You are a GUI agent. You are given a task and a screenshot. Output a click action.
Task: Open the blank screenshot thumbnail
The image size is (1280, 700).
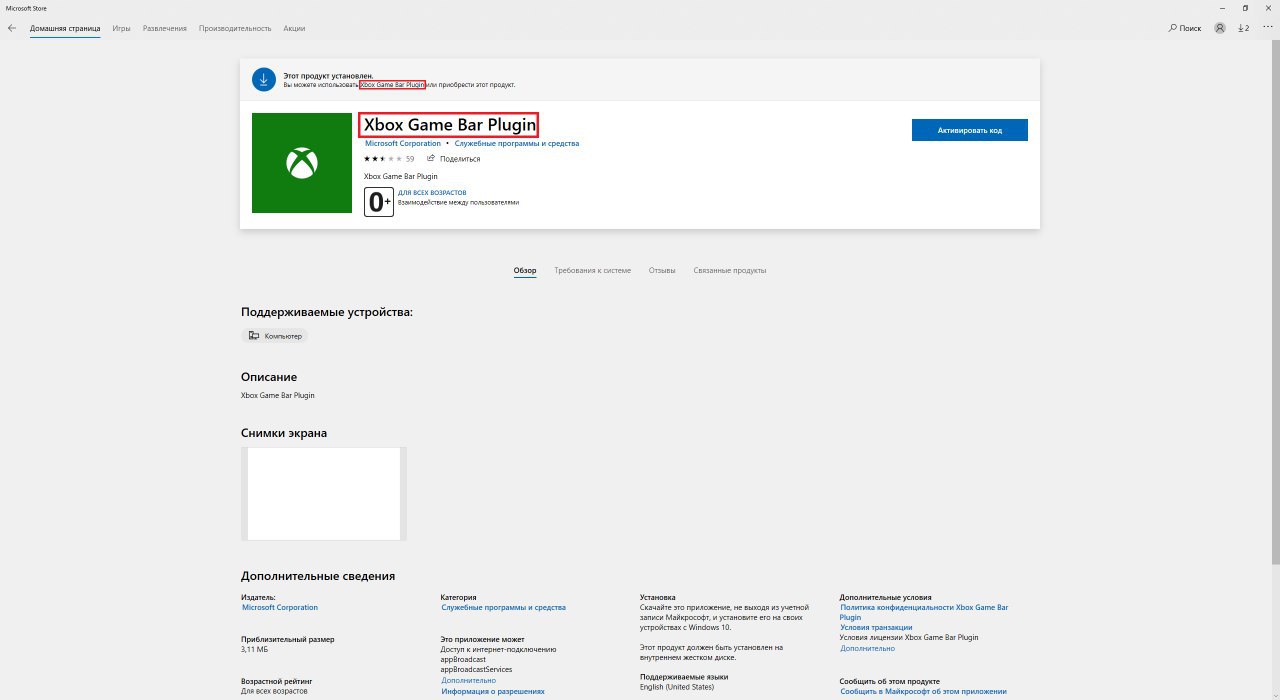tap(324, 494)
